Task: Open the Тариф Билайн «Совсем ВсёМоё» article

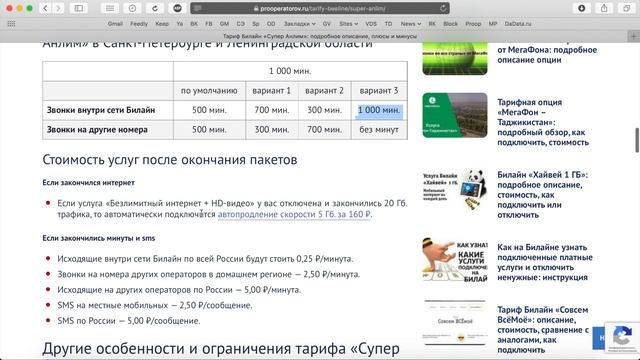Action: pos(543,329)
